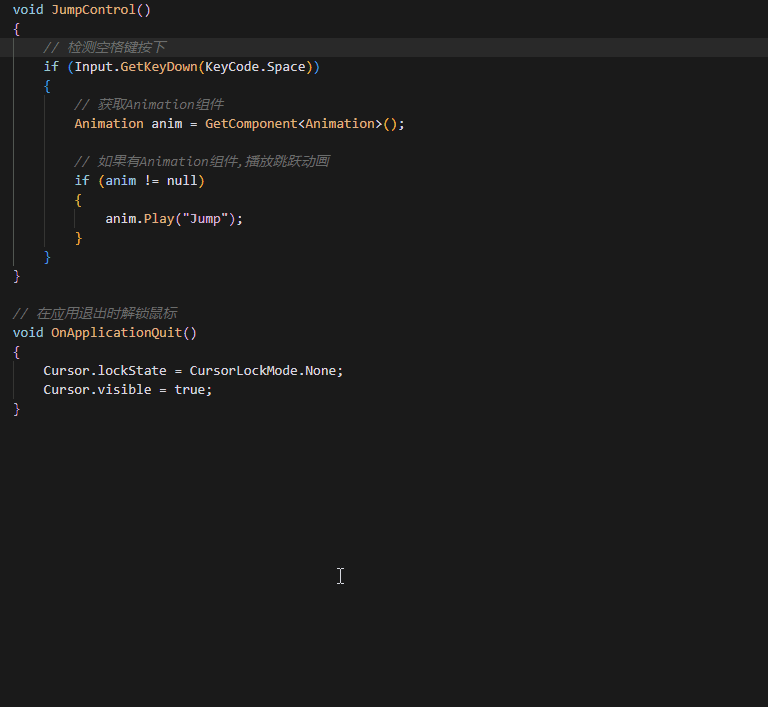Click the closing brace of OnApplicationQuit
This screenshot has width=768, height=707.
click(17, 409)
